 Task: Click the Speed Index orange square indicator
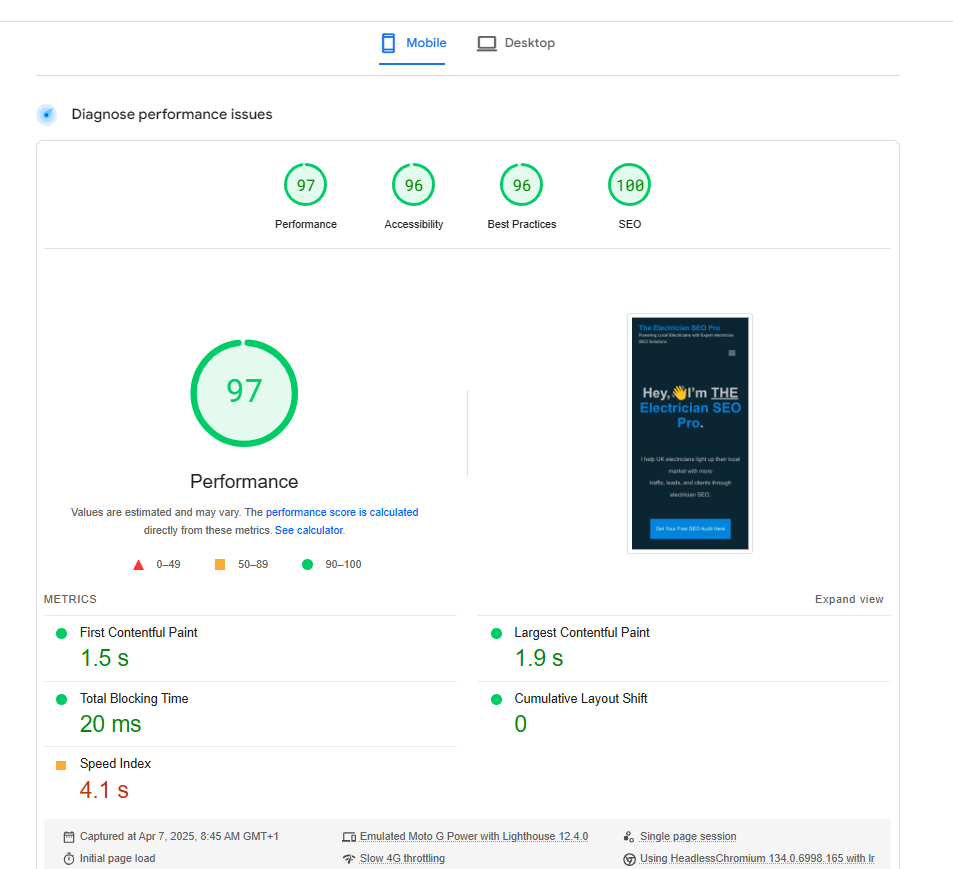pyautogui.click(x=61, y=765)
